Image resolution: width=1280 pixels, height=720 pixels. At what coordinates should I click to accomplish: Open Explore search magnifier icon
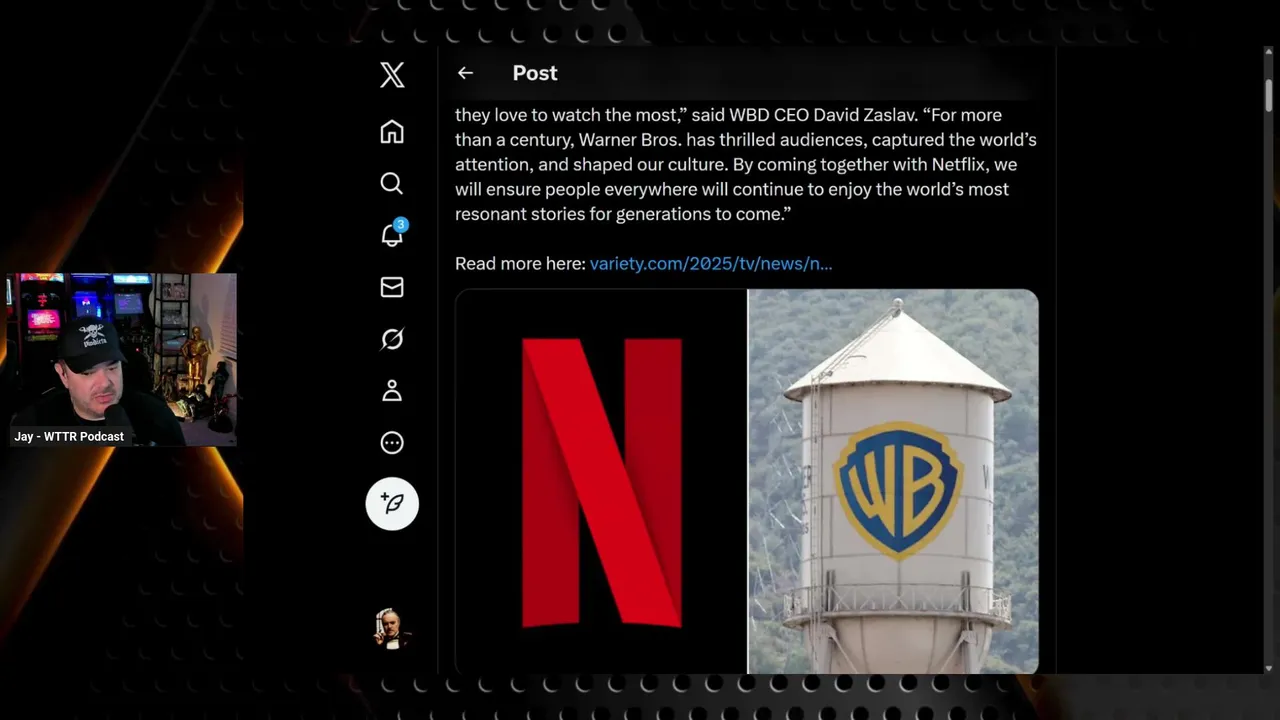click(392, 183)
